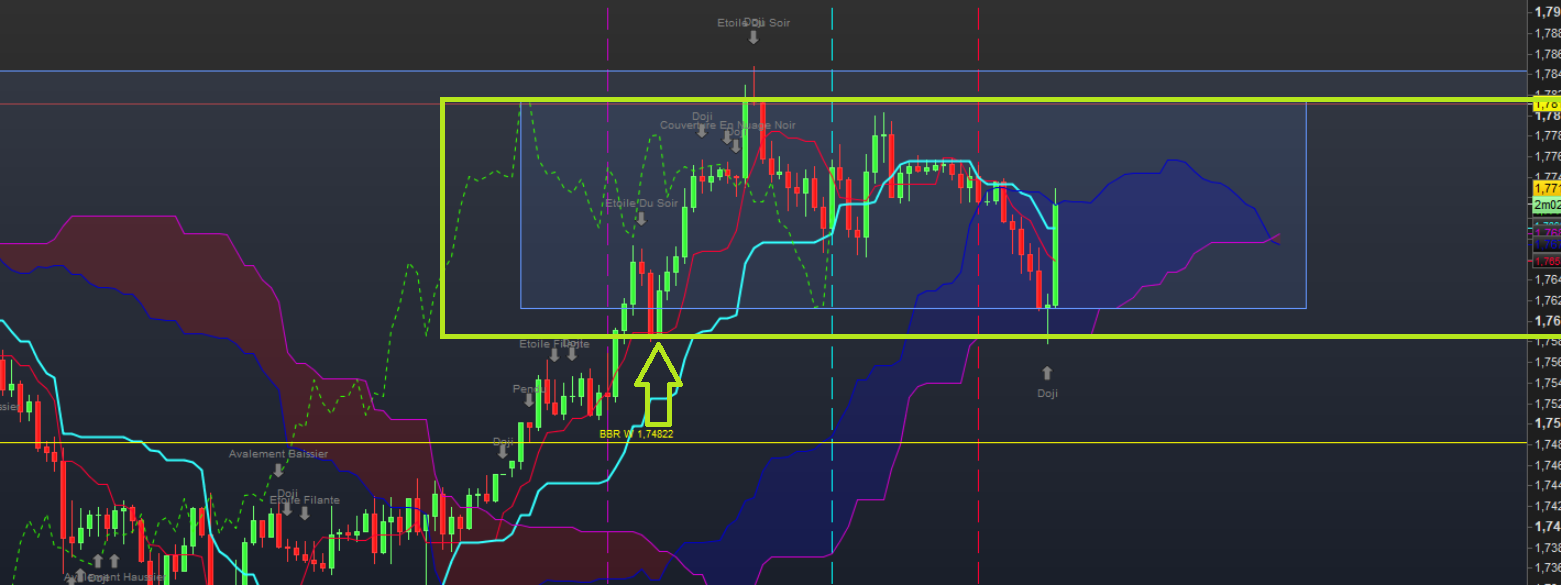Click the 1,788 price axis label
Viewport: 1561px width, 585px height.
(1547, 33)
